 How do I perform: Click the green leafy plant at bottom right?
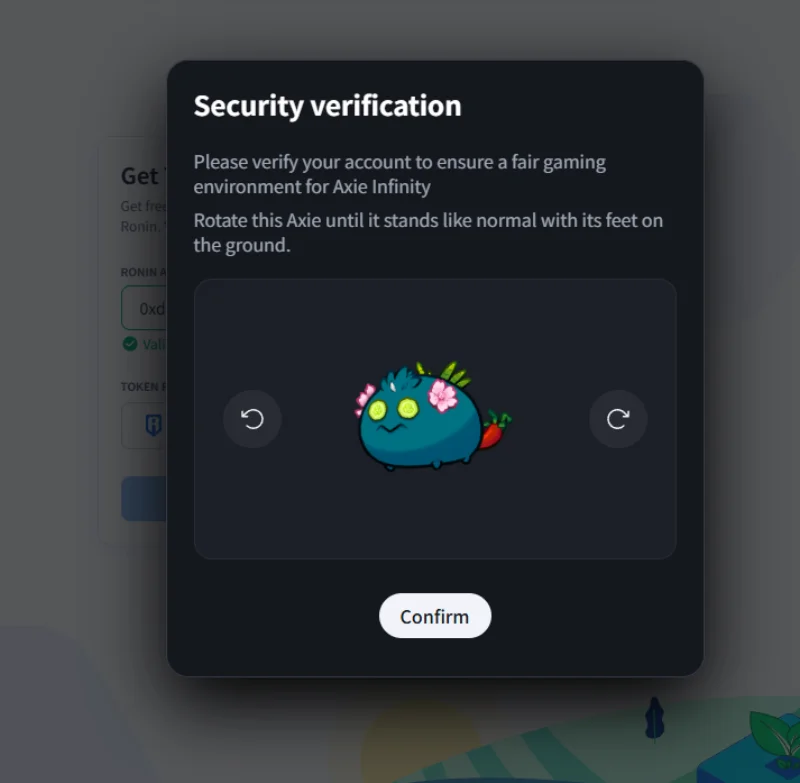pos(774,739)
